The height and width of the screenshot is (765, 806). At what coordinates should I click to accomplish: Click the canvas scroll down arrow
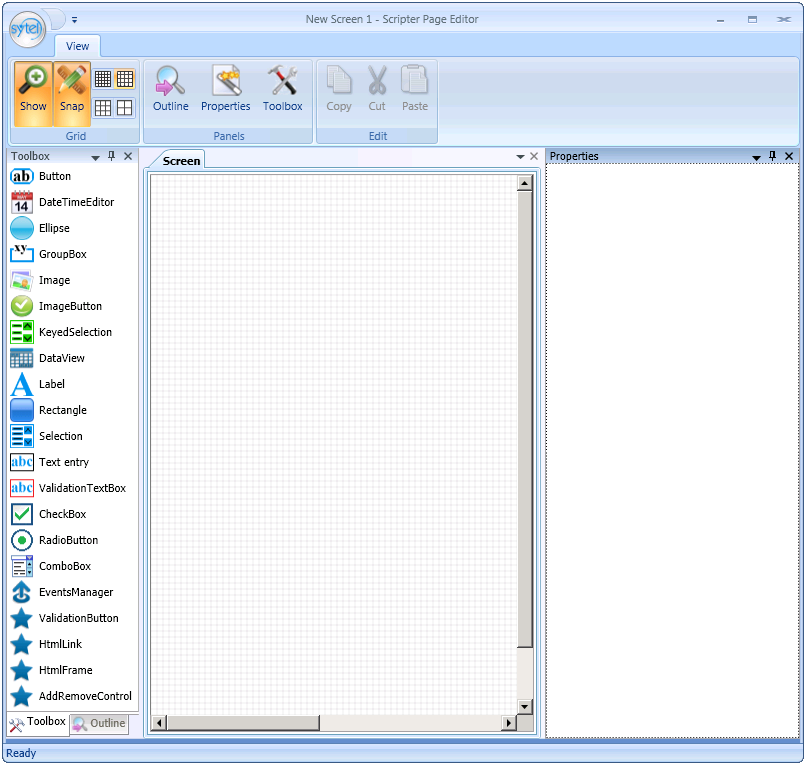(x=525, y=706)
